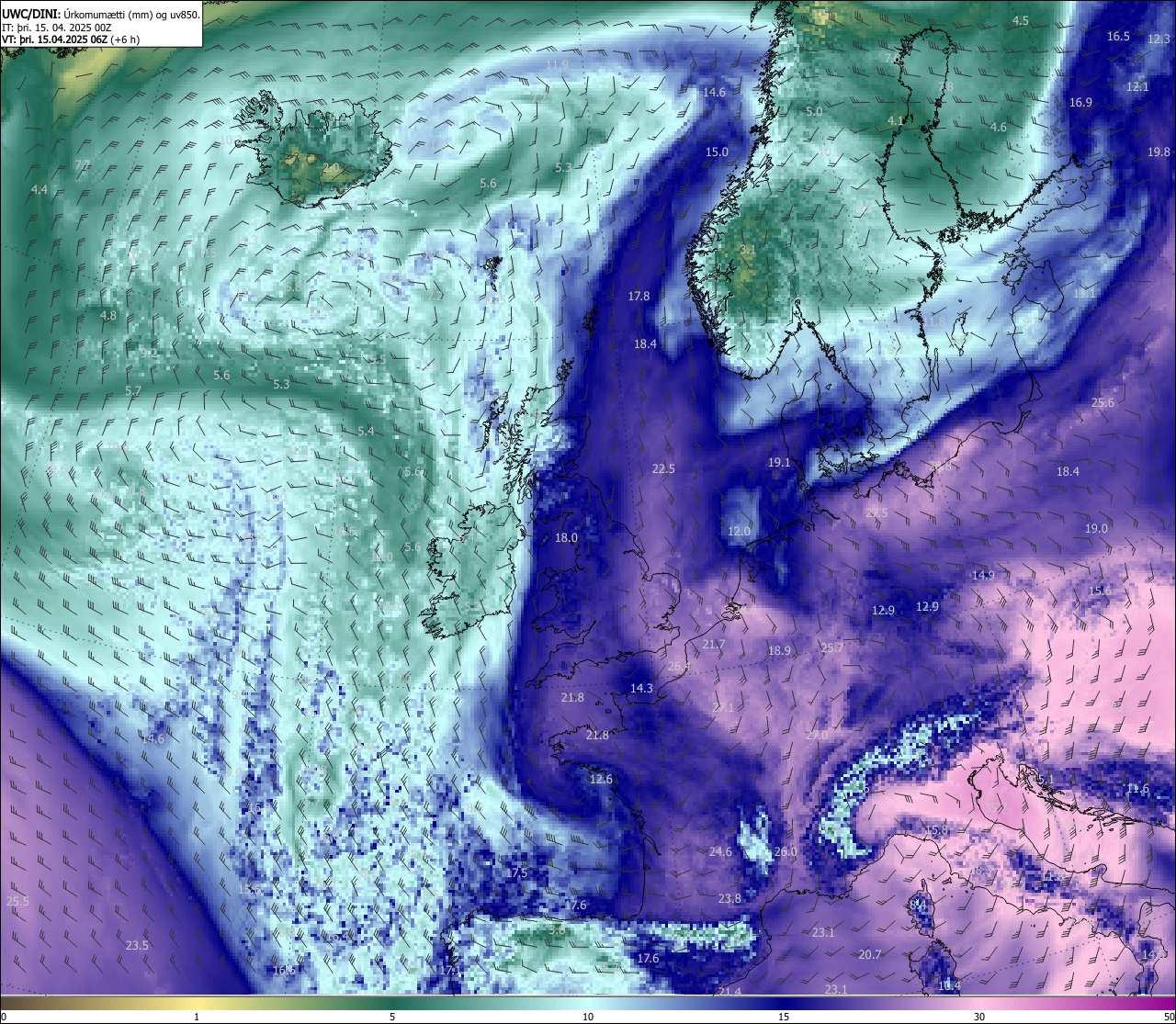Click the 7.7 value label
The height and width of the screenshot is (1024, 1176).
[83, 164]
